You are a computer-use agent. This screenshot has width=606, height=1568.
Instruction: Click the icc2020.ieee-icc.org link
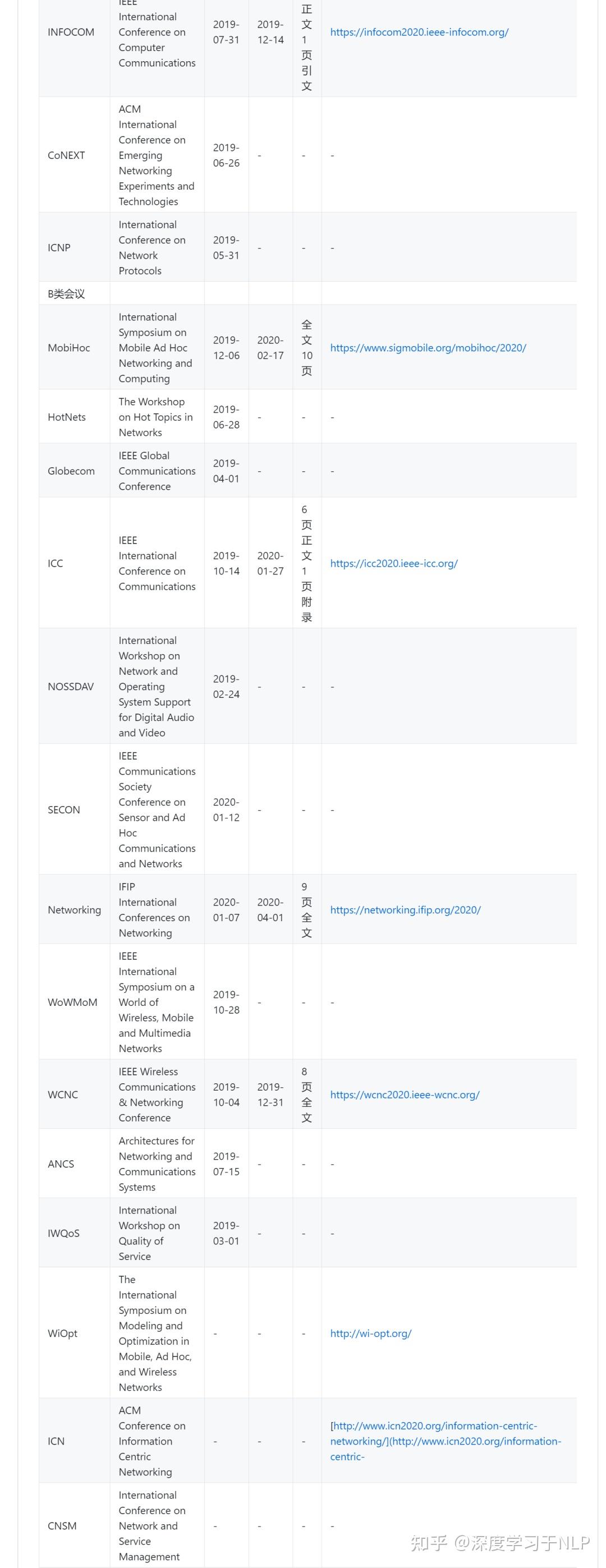pyautogui.click(x=393, y=563)
